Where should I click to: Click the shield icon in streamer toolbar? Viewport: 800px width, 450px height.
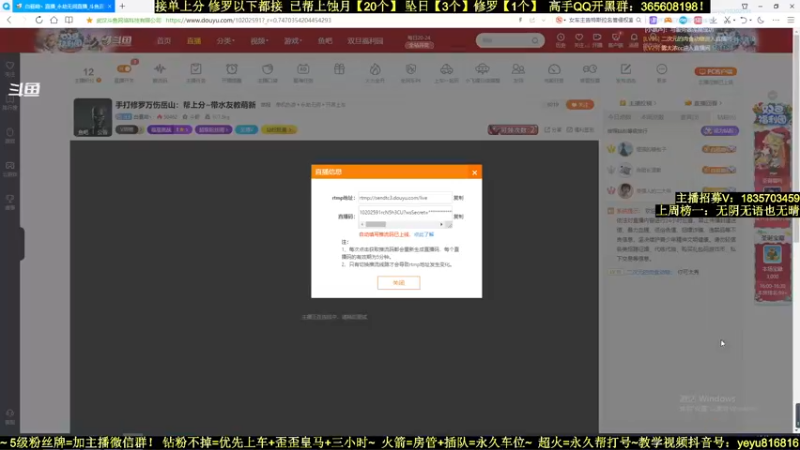point(411,69)
